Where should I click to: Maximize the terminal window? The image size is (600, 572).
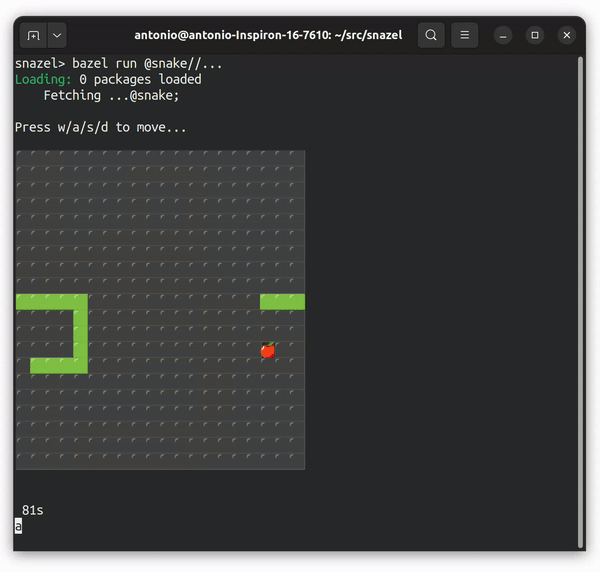(535, 36)
